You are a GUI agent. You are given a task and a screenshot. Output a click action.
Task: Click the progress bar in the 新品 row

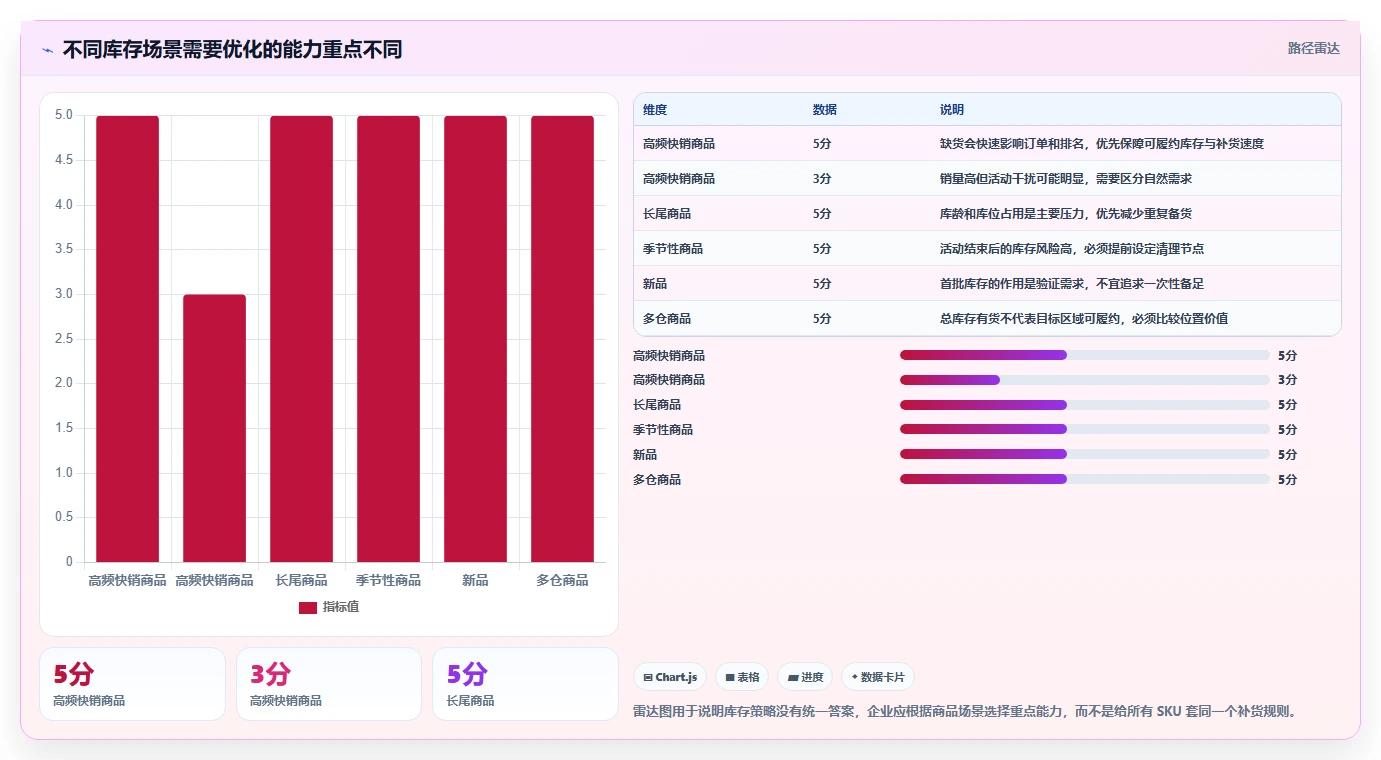tap(1085, 454)
